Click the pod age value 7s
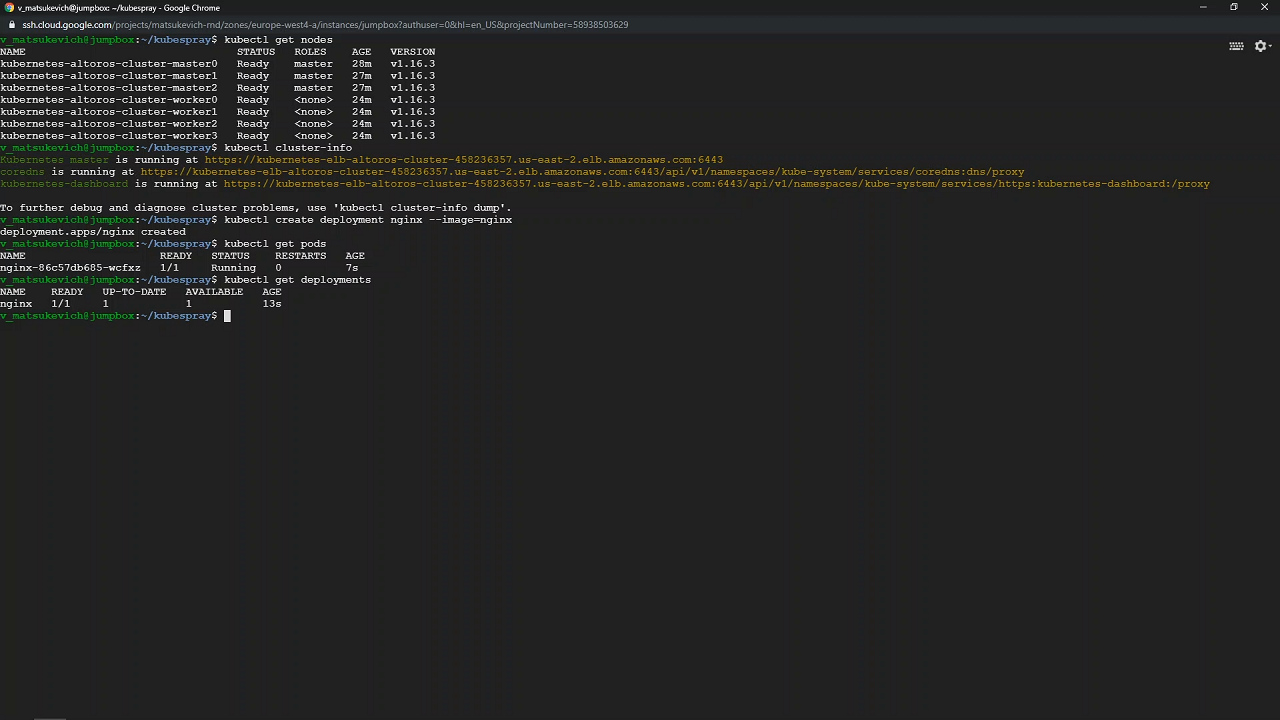Image resolution: width=1280 pixels, height=720 pixels. [x=351, y=268]
